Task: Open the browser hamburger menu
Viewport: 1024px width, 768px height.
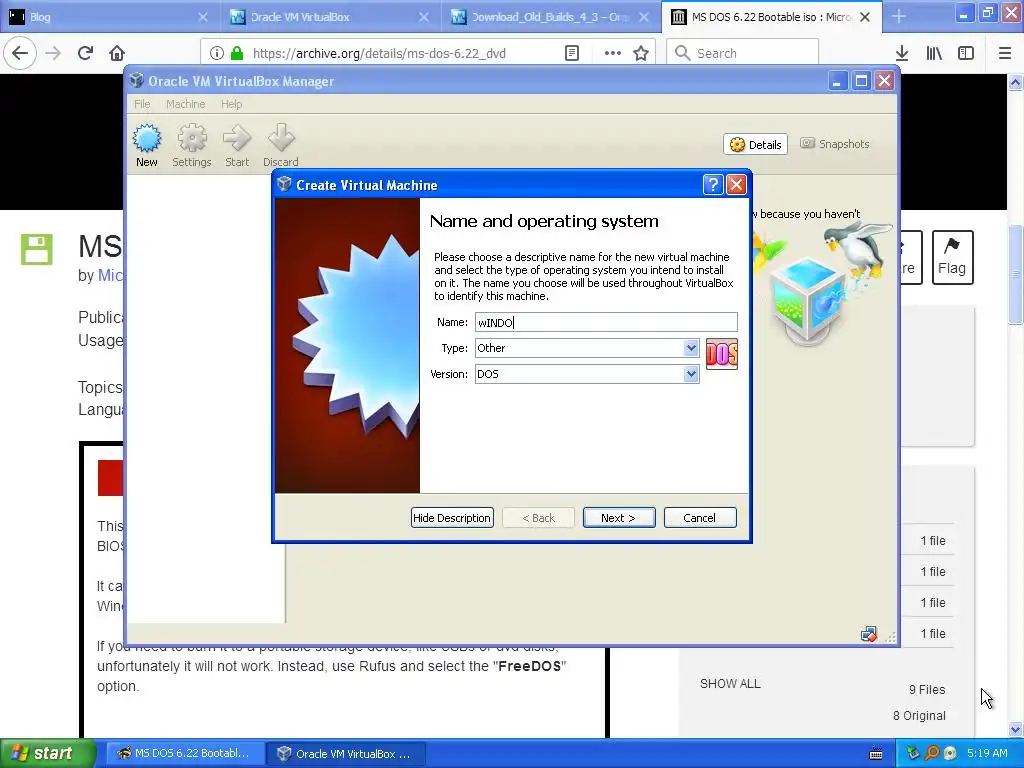Action: [x=1005, y=53]
